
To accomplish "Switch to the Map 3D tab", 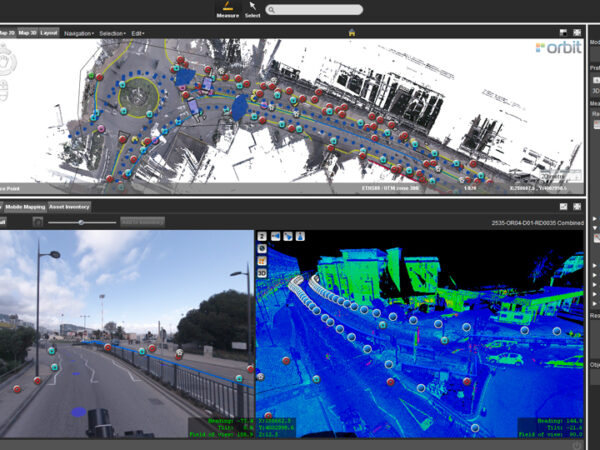I will 28,33.
